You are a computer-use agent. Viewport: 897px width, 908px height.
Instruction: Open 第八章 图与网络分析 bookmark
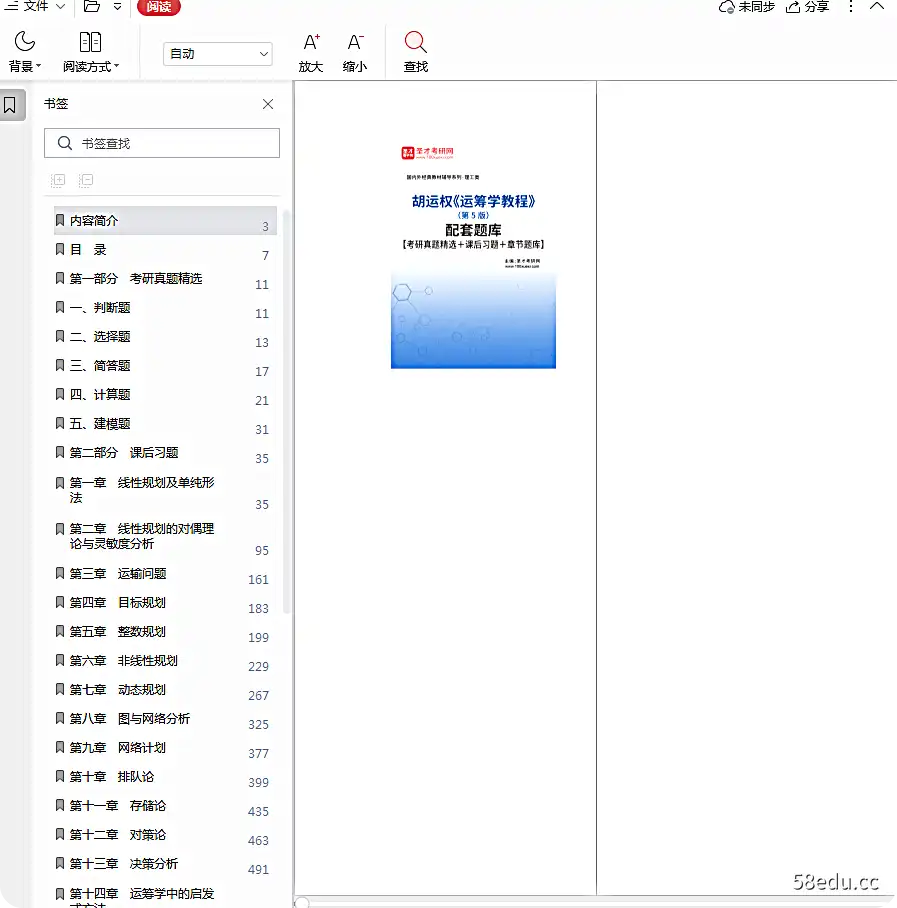click(x=165, y=719)
